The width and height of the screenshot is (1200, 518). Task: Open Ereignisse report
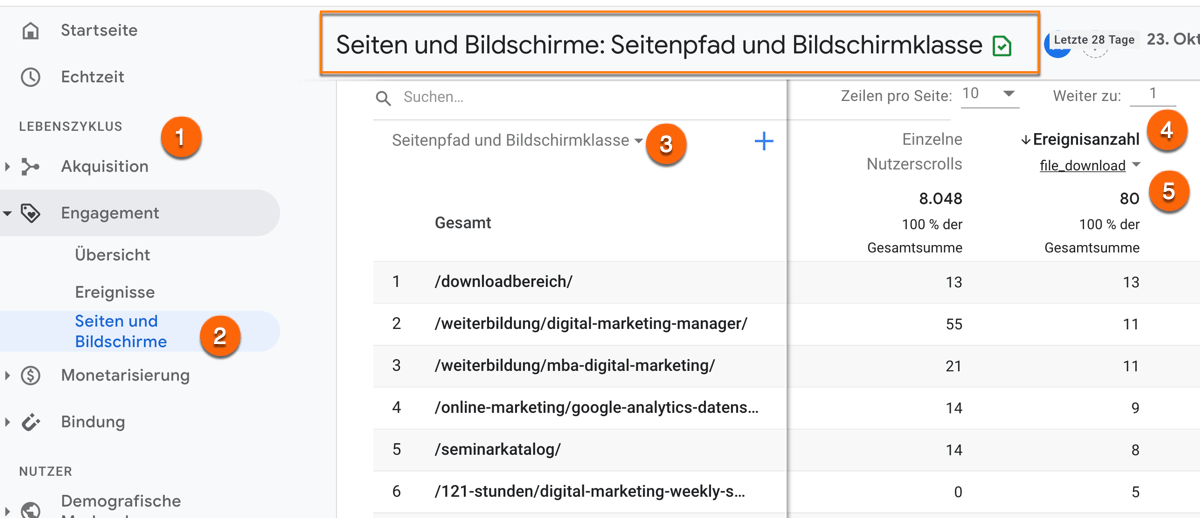click(x=115, y=293)
